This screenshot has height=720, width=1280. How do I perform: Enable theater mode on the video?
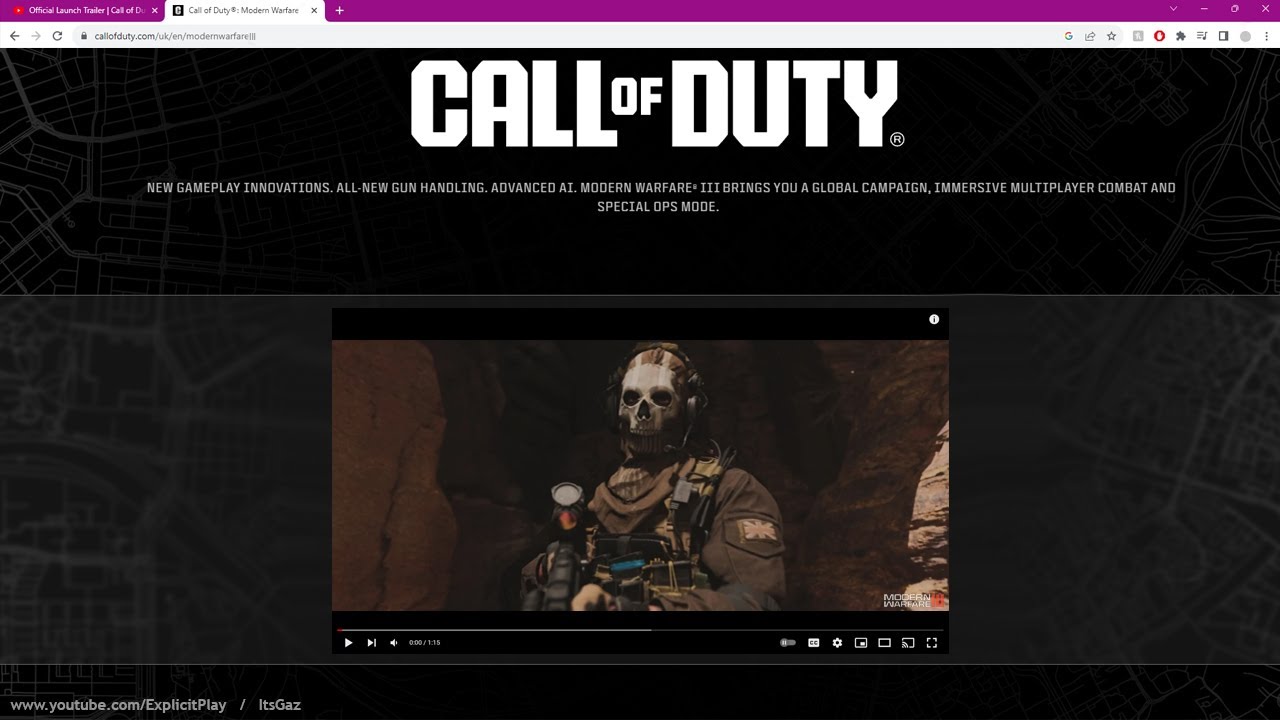click(x=884, y=643)
